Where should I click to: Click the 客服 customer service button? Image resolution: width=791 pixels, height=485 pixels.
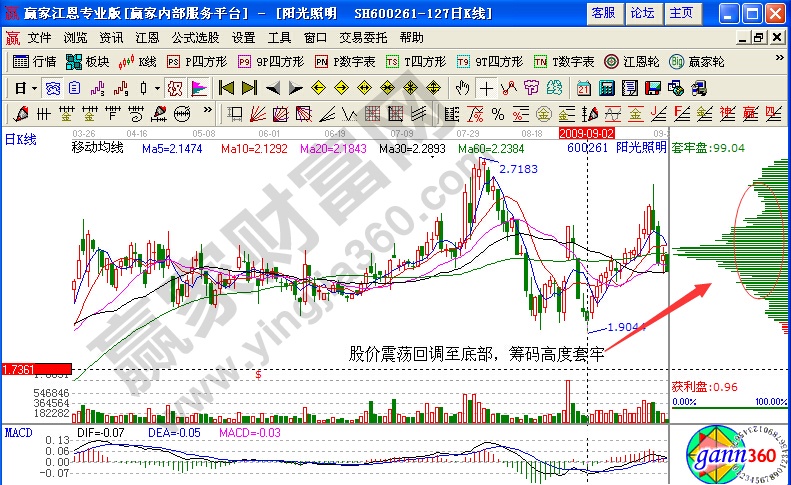603,12
